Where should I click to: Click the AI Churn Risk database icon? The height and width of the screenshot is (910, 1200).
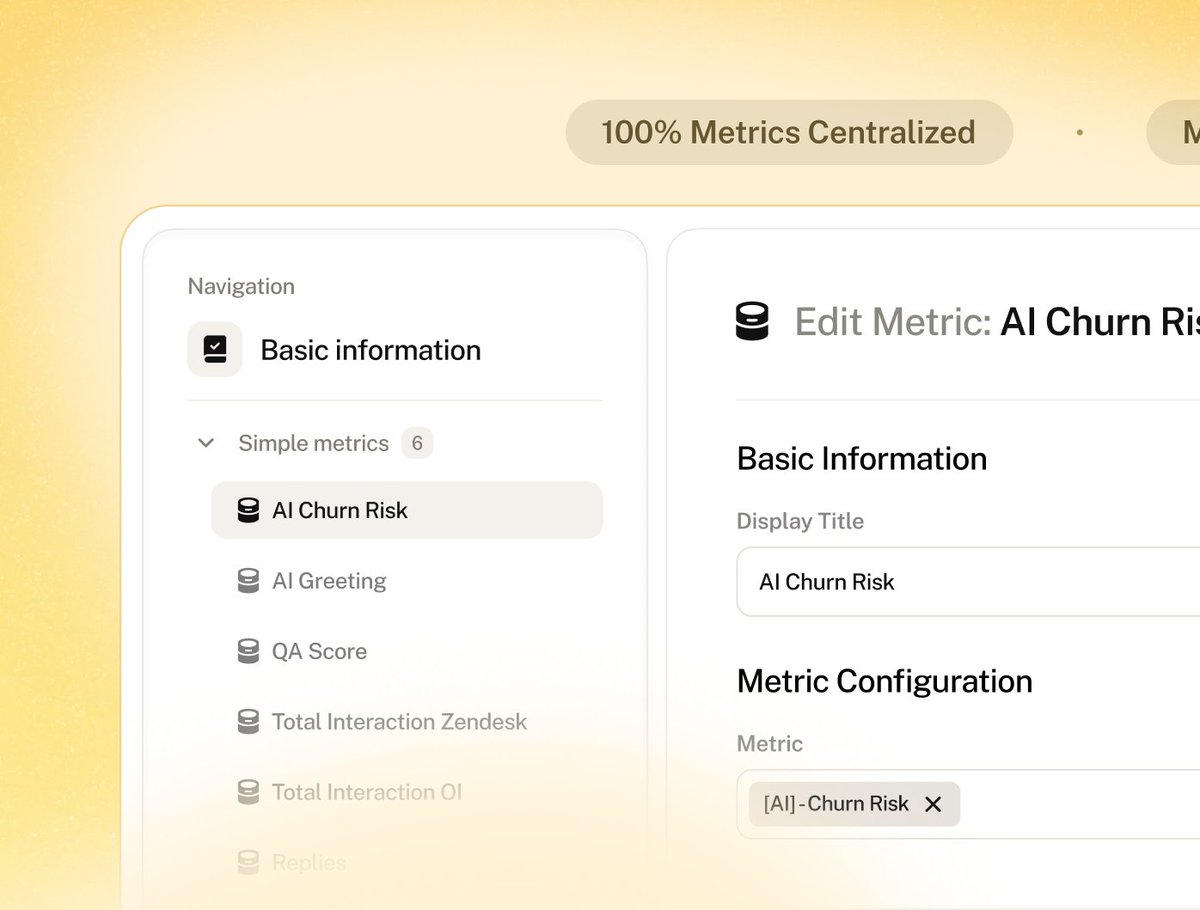(248, 510)
